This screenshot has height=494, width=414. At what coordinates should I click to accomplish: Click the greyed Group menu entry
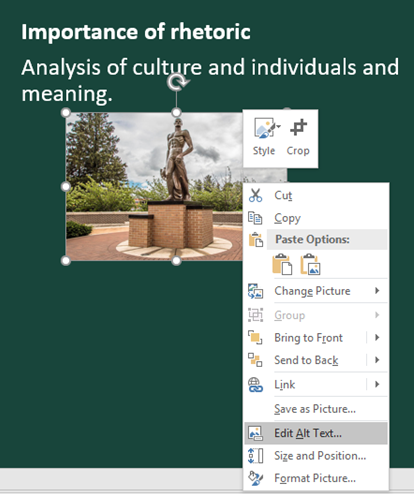point(316,315)
